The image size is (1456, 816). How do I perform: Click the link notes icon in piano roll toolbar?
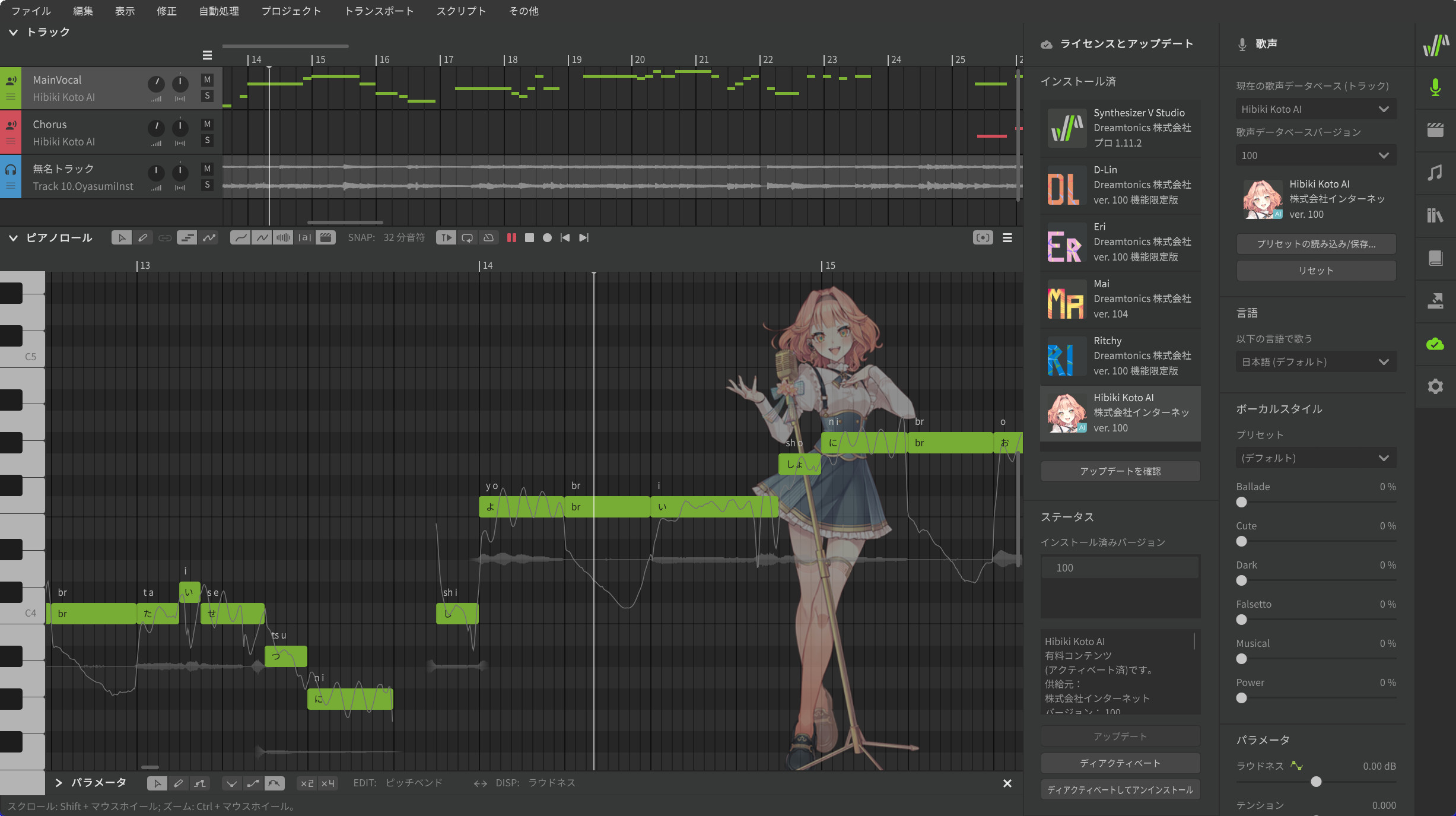point(165,237)
